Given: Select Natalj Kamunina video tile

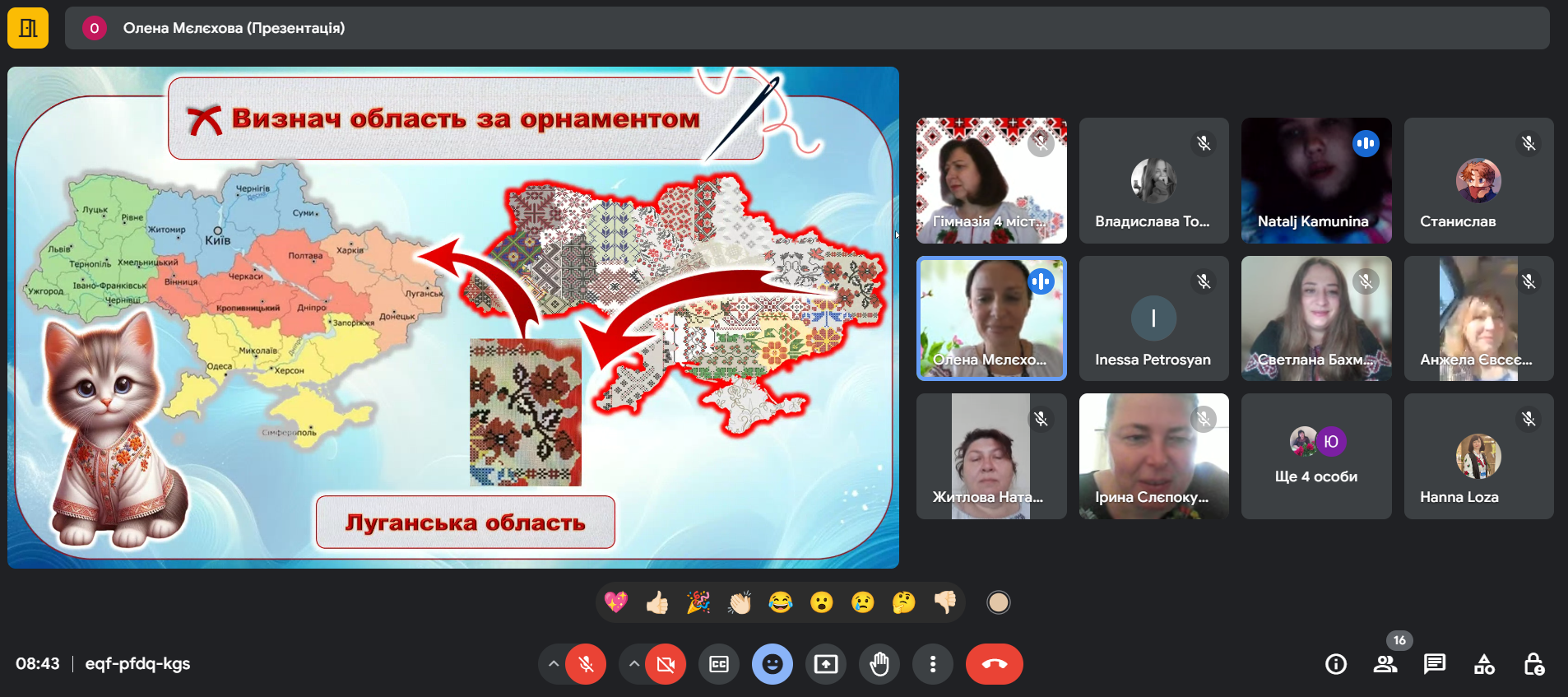Looking at the screenshot, I should [1315, 180].
